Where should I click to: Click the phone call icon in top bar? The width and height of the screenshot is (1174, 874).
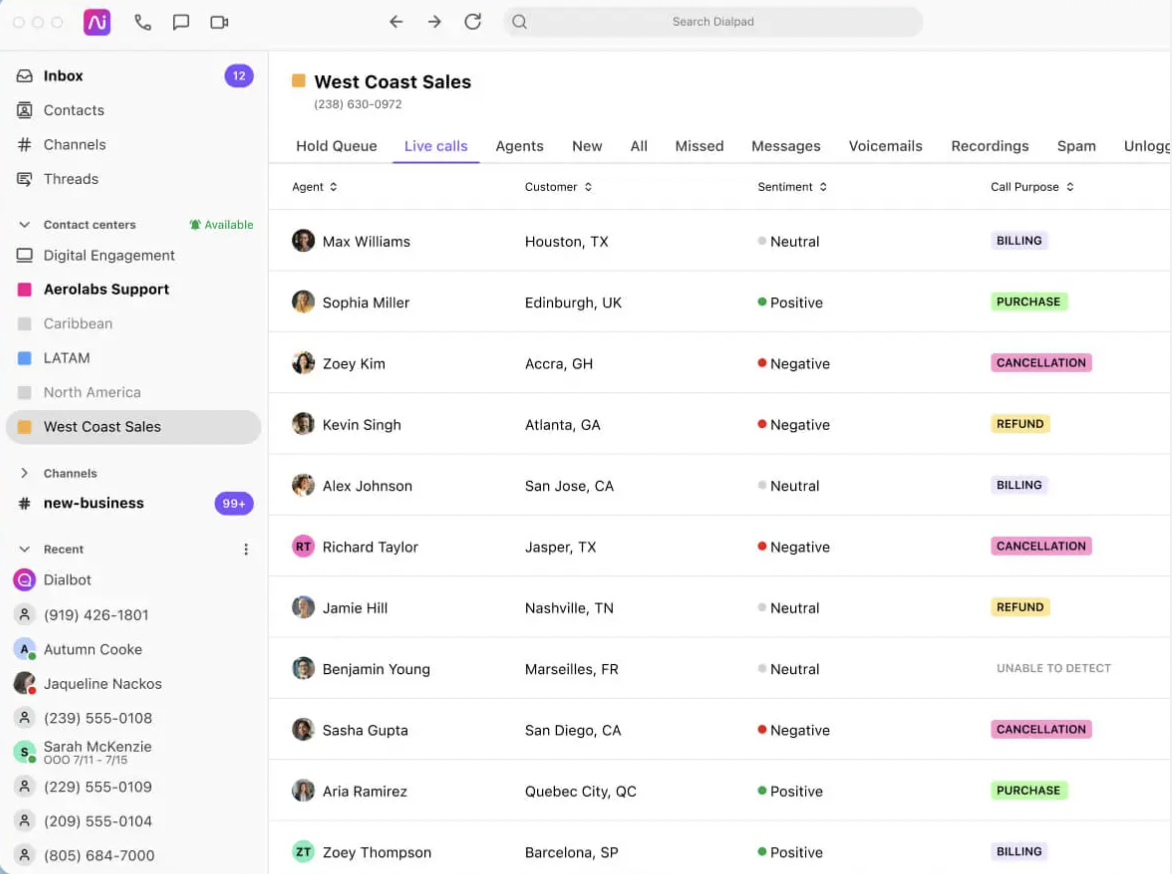tap(142, 22)
